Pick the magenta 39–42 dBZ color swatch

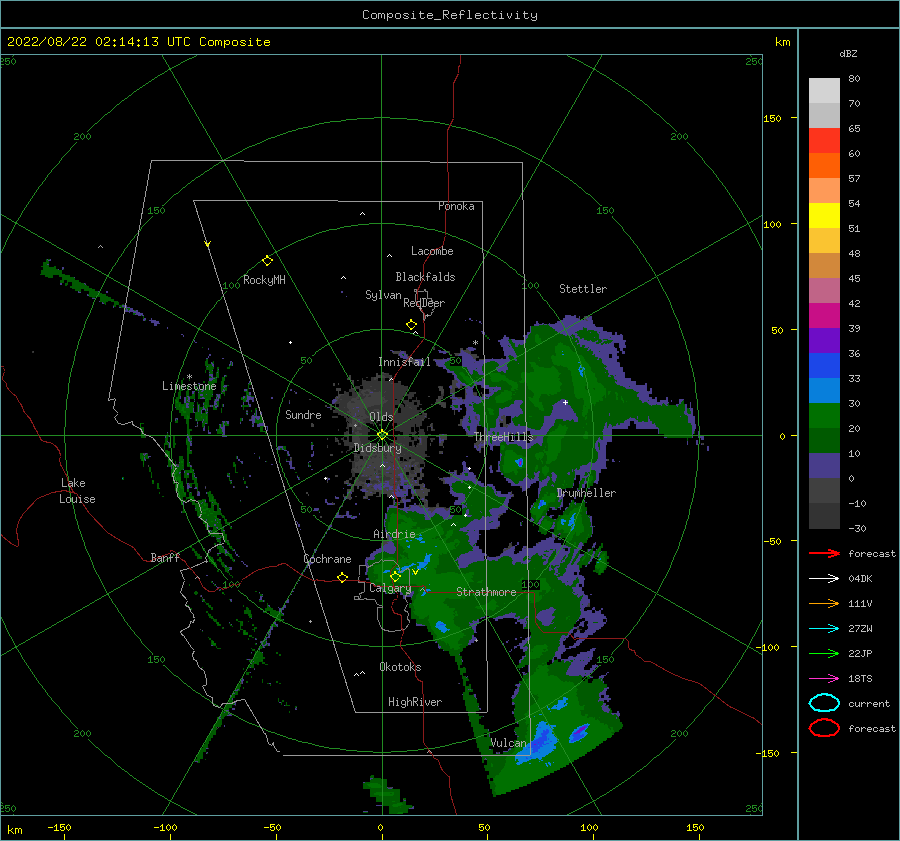824,316
